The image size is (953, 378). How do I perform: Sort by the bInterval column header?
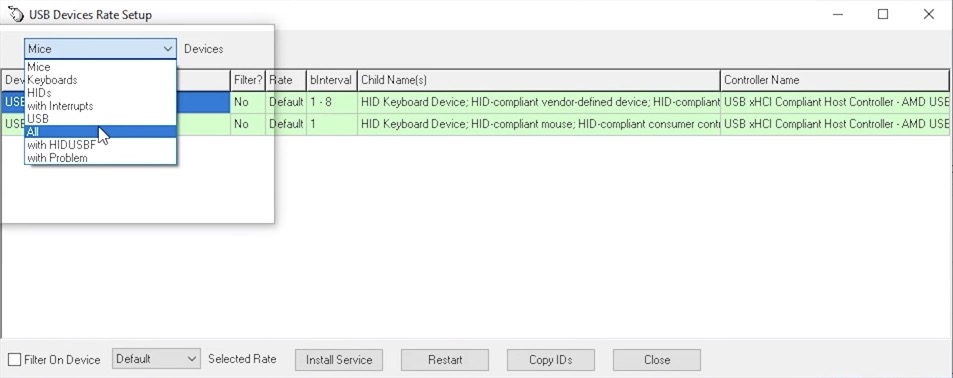pyautogui.click(x=331, y=80)
